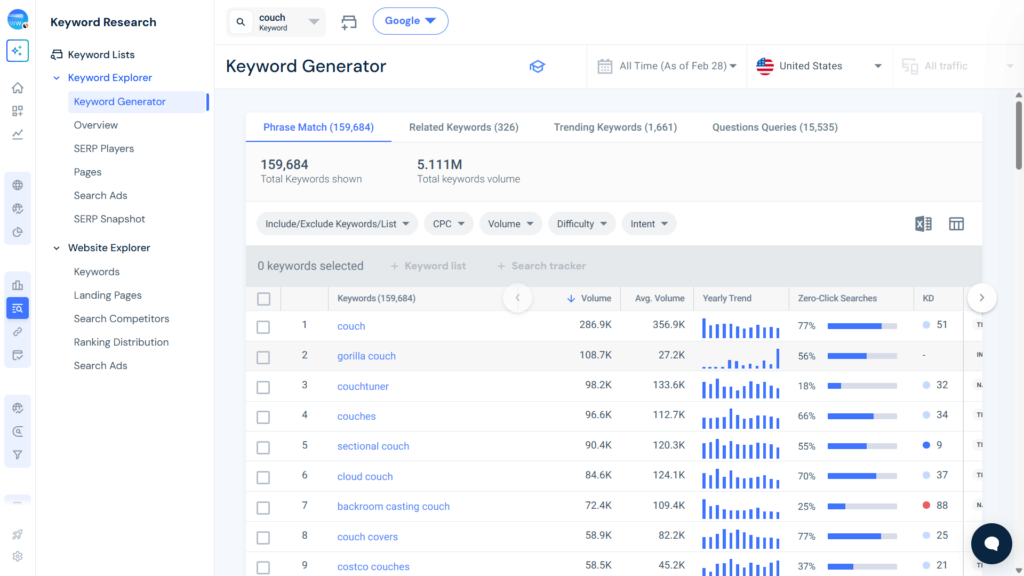This screenshot has height=576, width=1024.
Task: Open the column customization table icon
Action: 956,224
